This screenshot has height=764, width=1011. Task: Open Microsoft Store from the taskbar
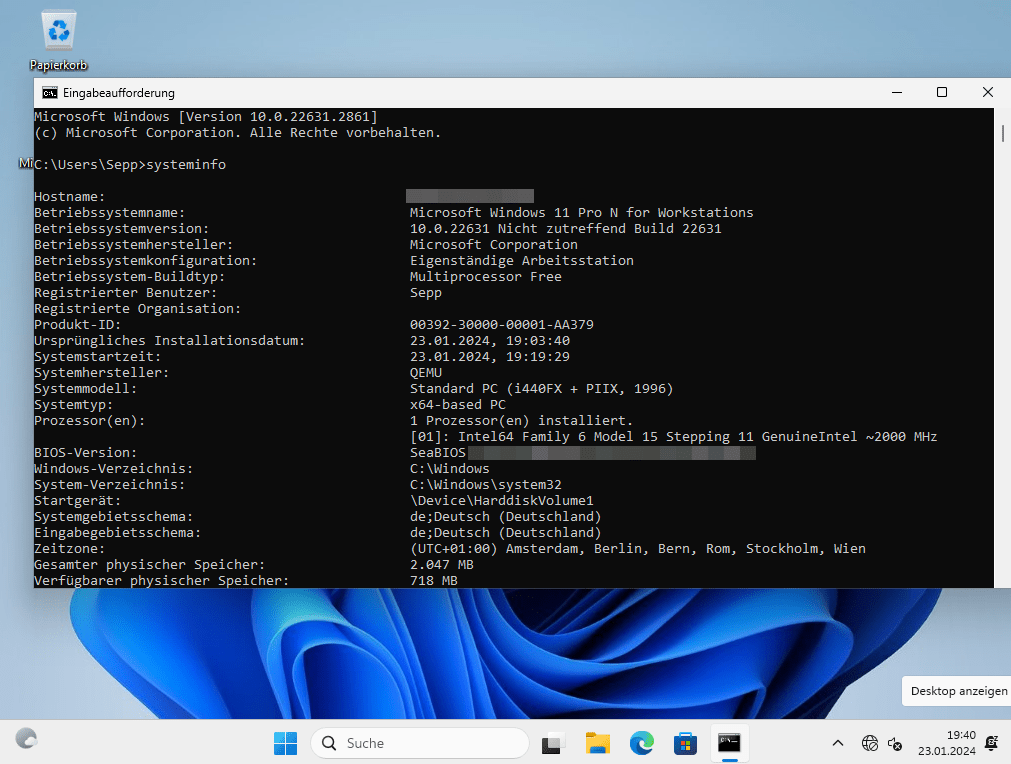[x=685, y=743]
